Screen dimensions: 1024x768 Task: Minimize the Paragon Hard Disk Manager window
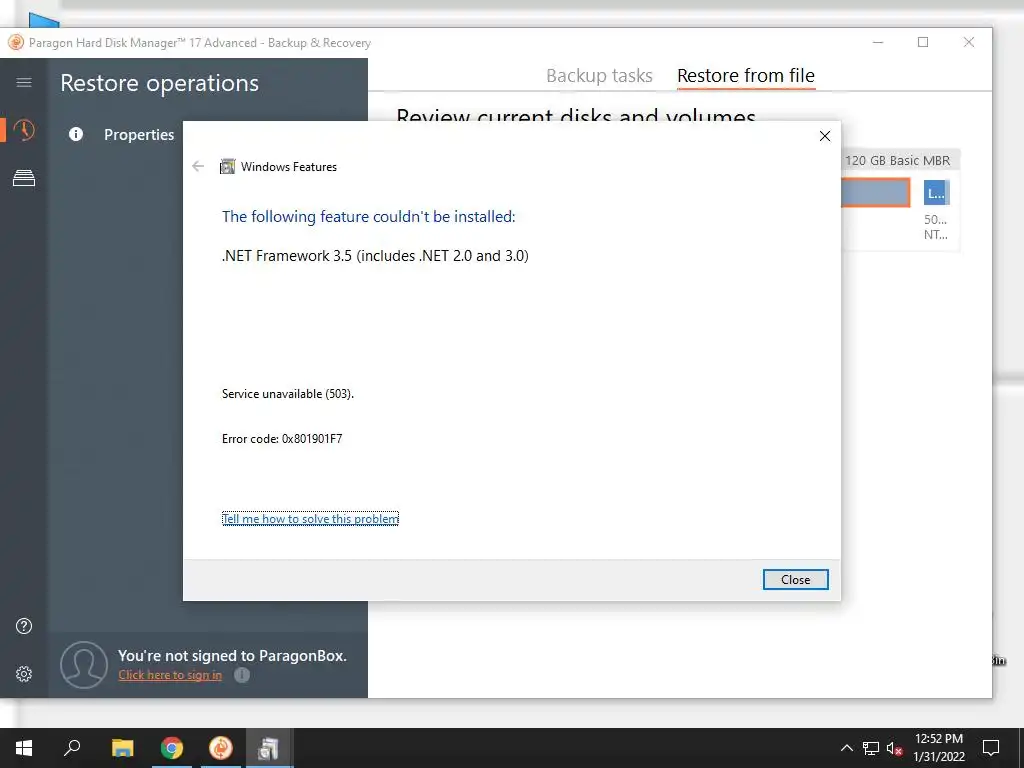click(878, 42)
